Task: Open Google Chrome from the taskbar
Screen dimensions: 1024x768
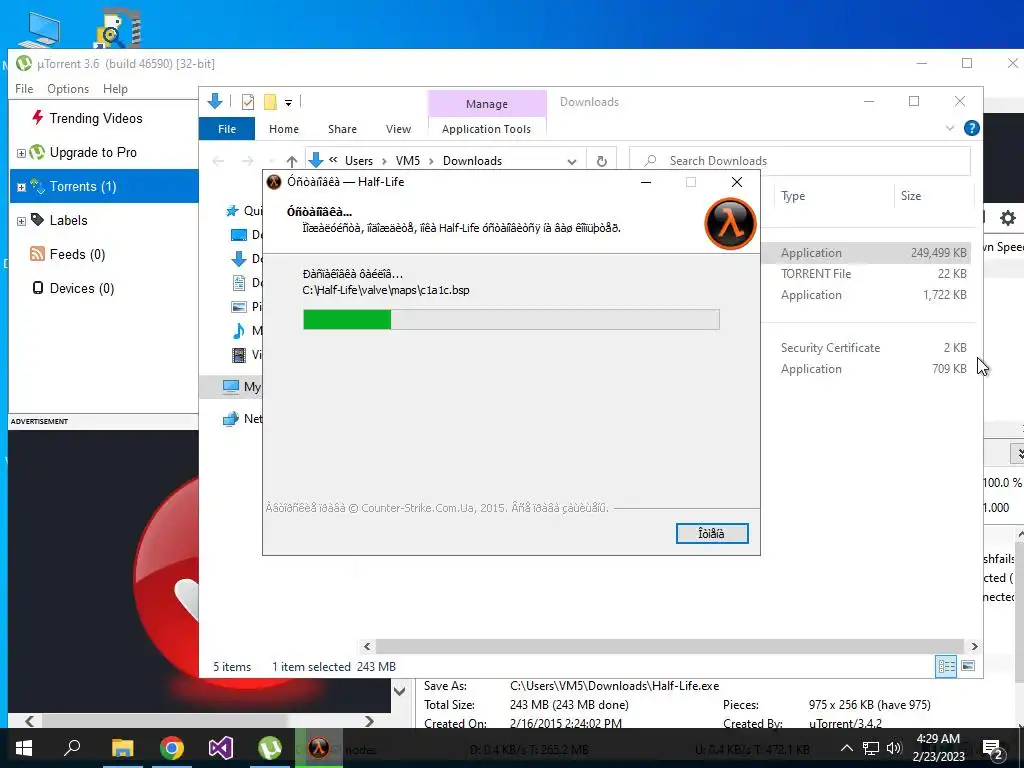Action: 172,748
